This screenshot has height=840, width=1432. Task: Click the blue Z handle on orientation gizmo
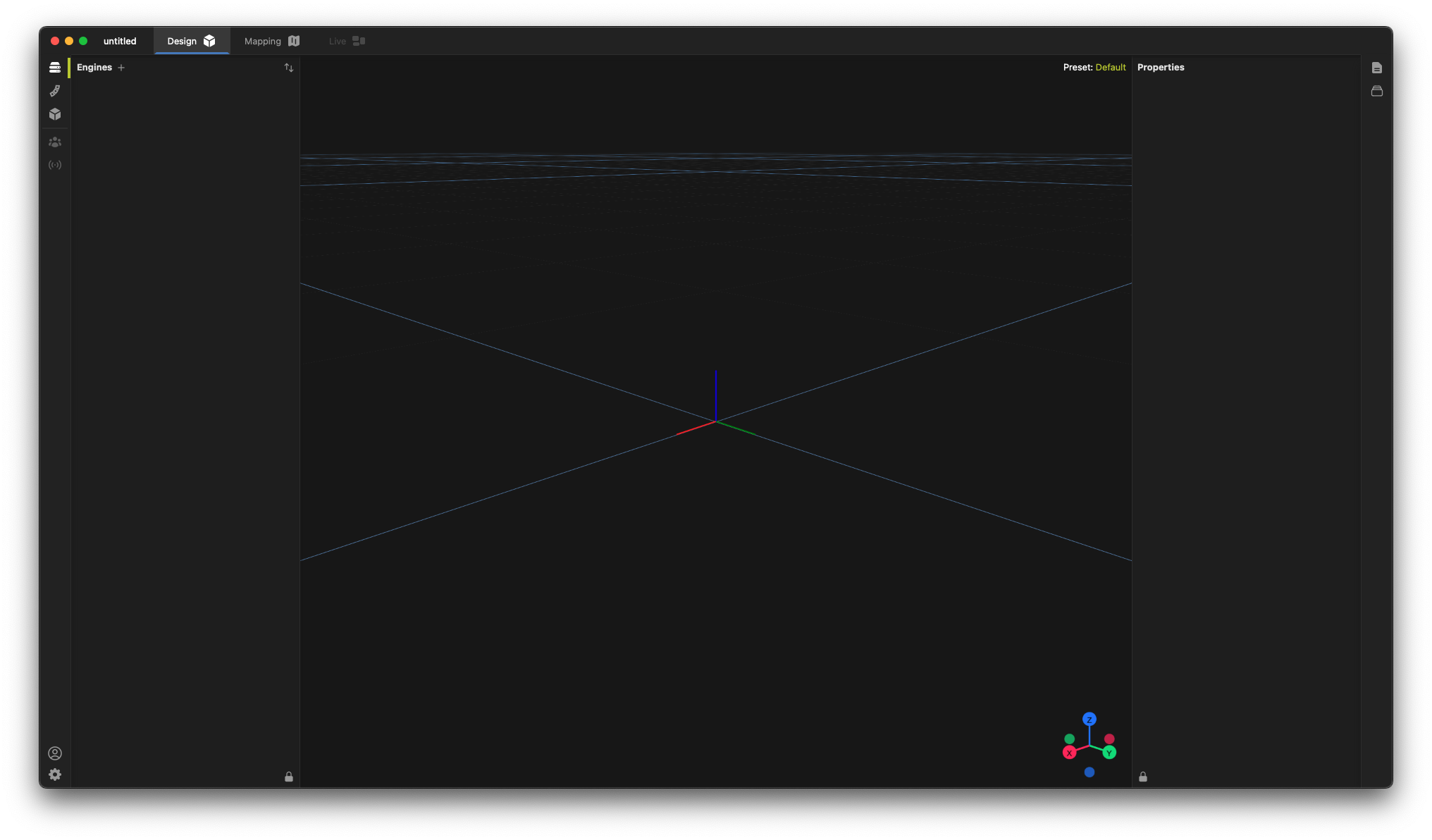point(1090,719)
